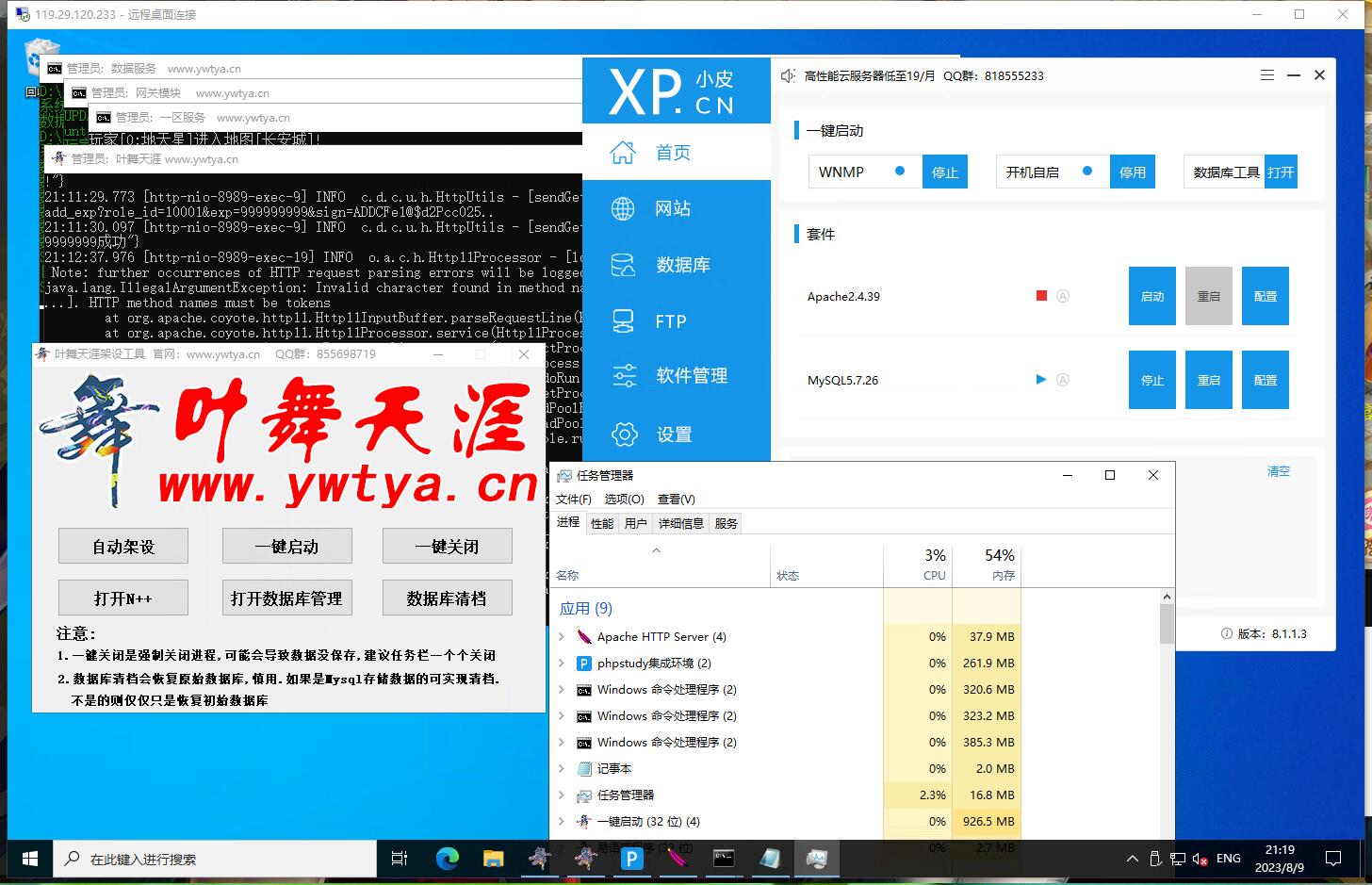Switch to Apache feather icon on taskbar

click(678, 859)
